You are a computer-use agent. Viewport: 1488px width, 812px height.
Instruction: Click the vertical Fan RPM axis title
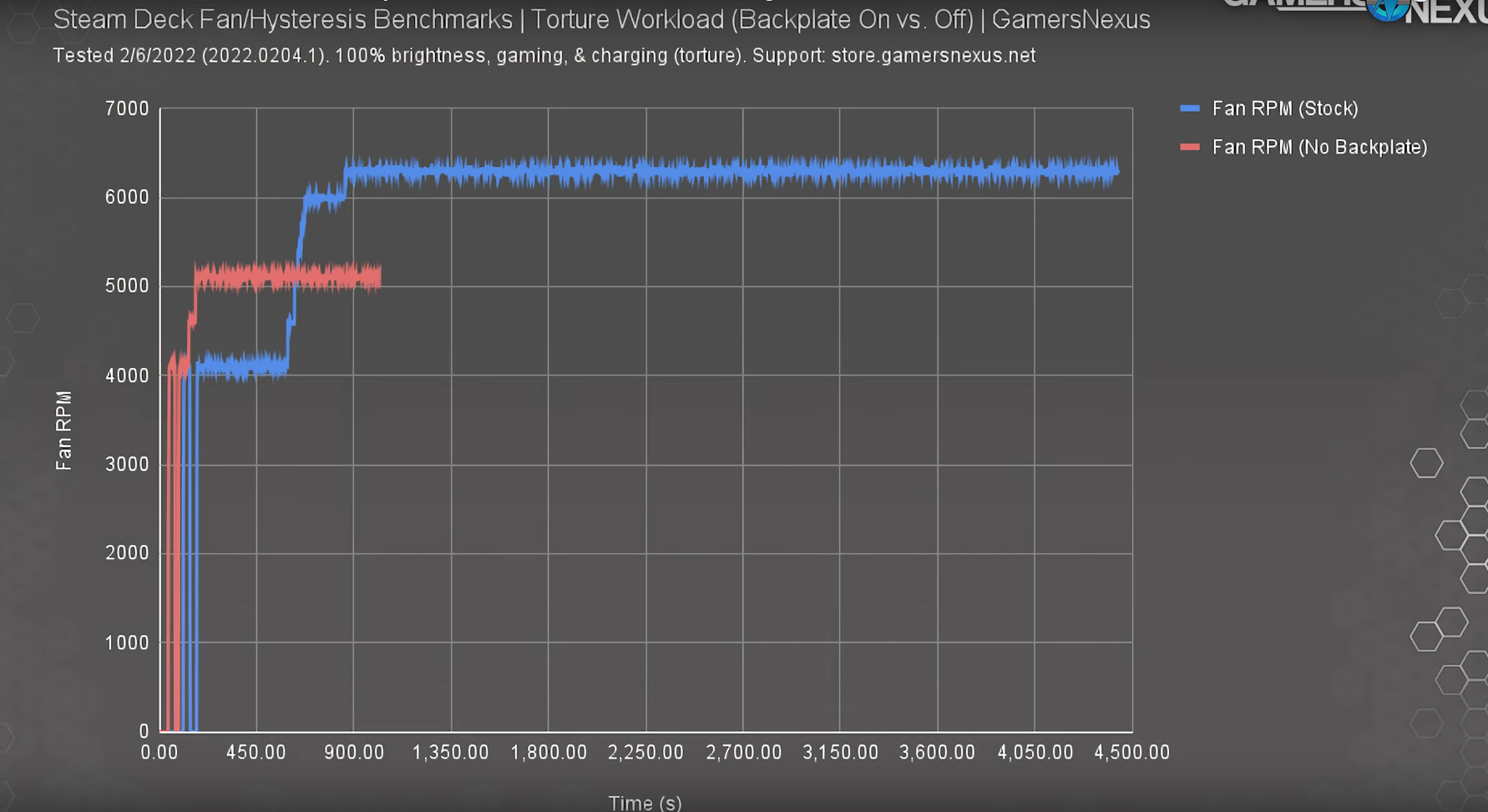[63, 430]
